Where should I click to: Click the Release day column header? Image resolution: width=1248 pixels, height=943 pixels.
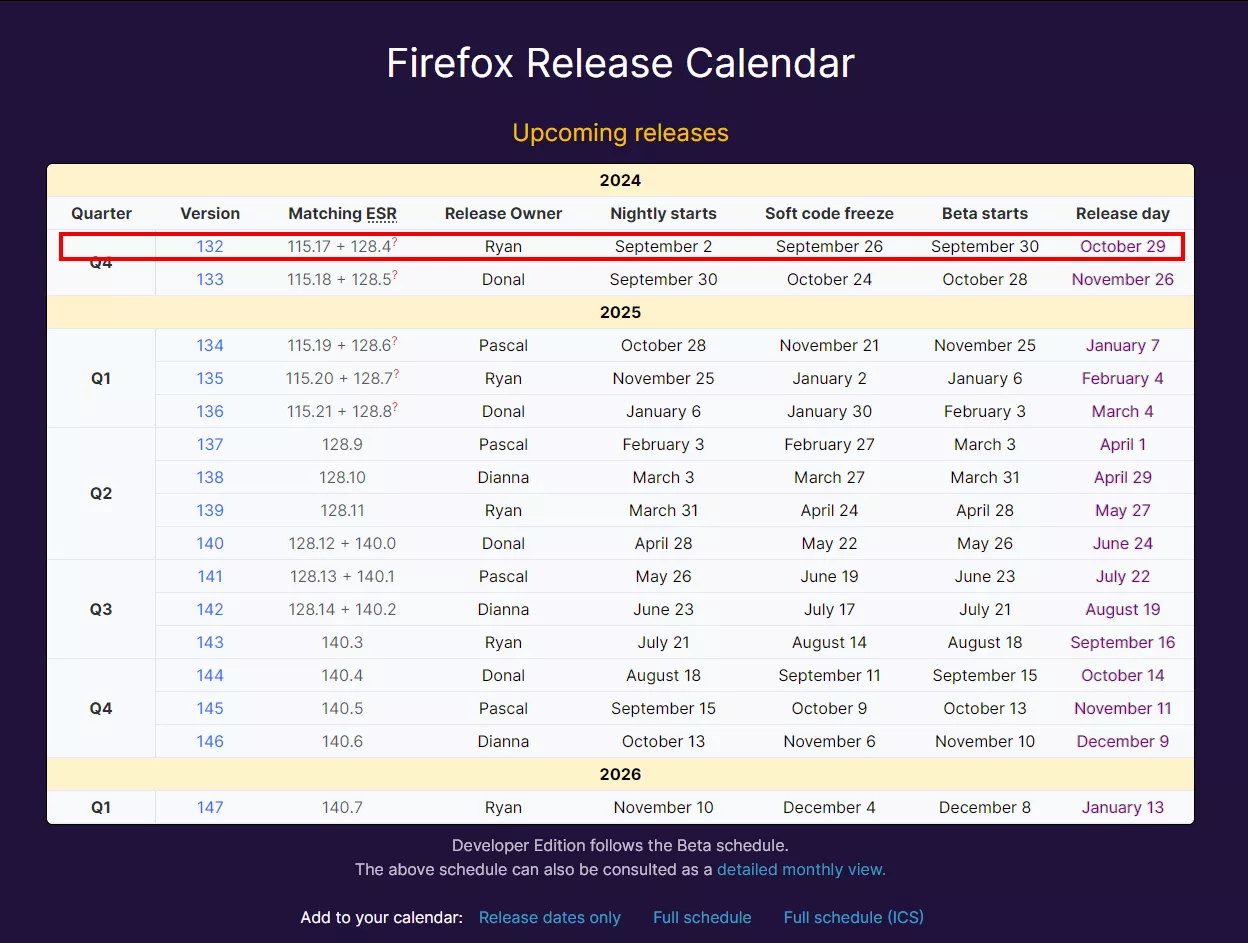(x=1123, y=213)
